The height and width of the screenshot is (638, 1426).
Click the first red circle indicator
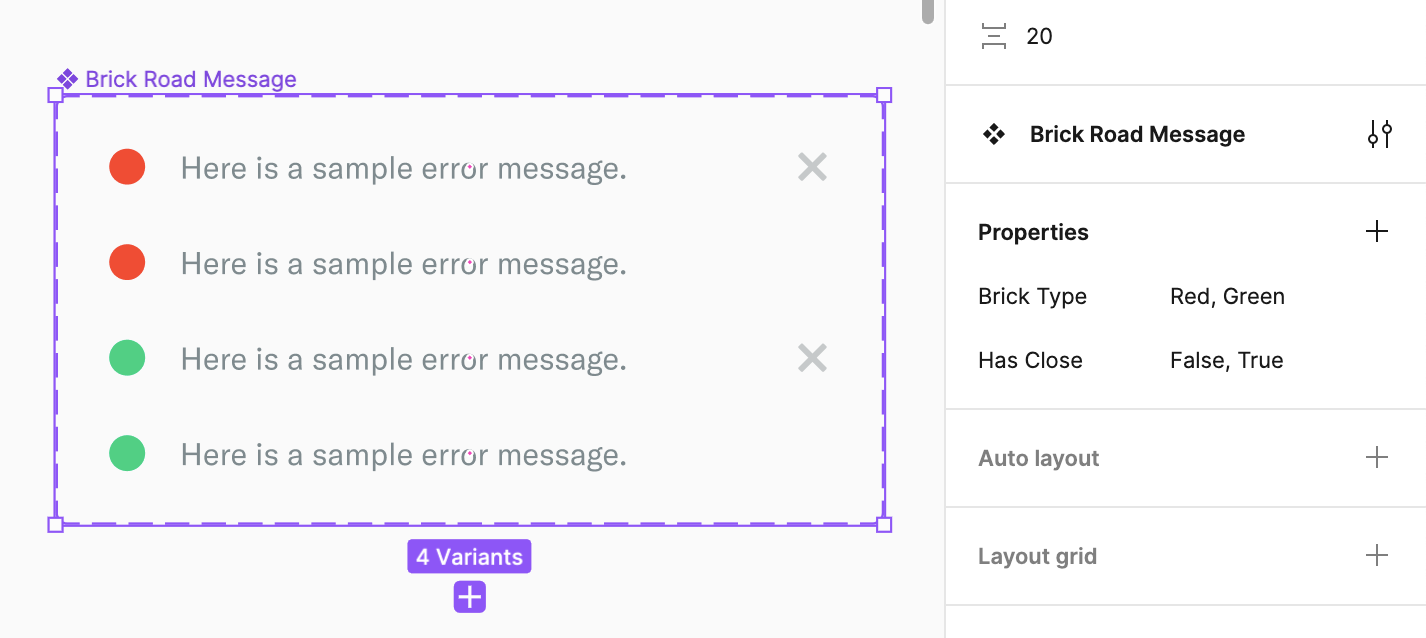point(127,167)
